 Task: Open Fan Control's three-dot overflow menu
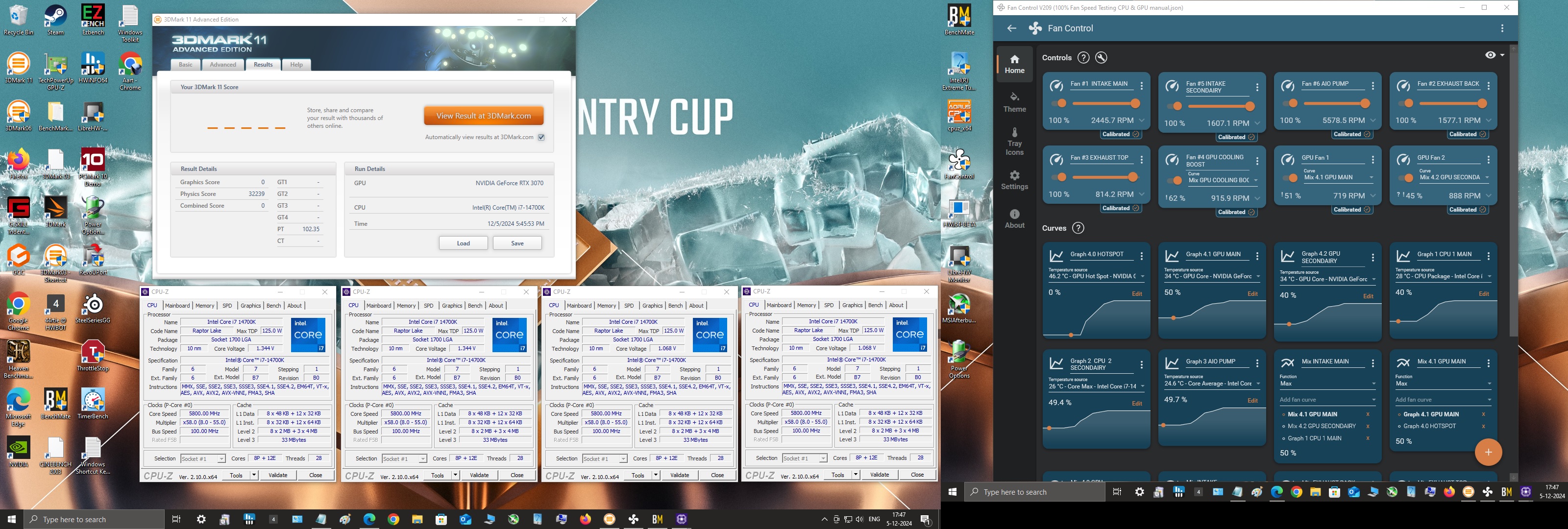(1502, 28)
